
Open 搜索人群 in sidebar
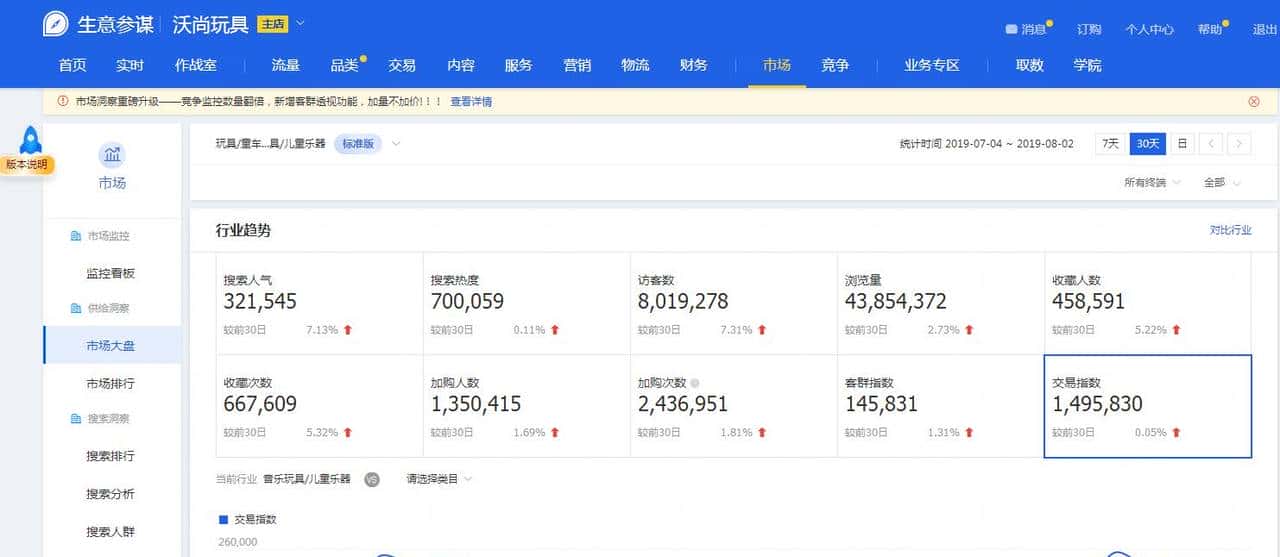(x=110, y=531)
